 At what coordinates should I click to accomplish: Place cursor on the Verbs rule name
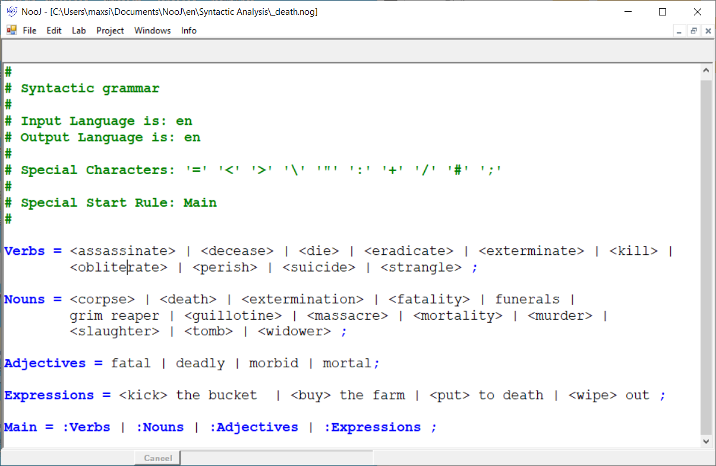(x=25, y=250)
